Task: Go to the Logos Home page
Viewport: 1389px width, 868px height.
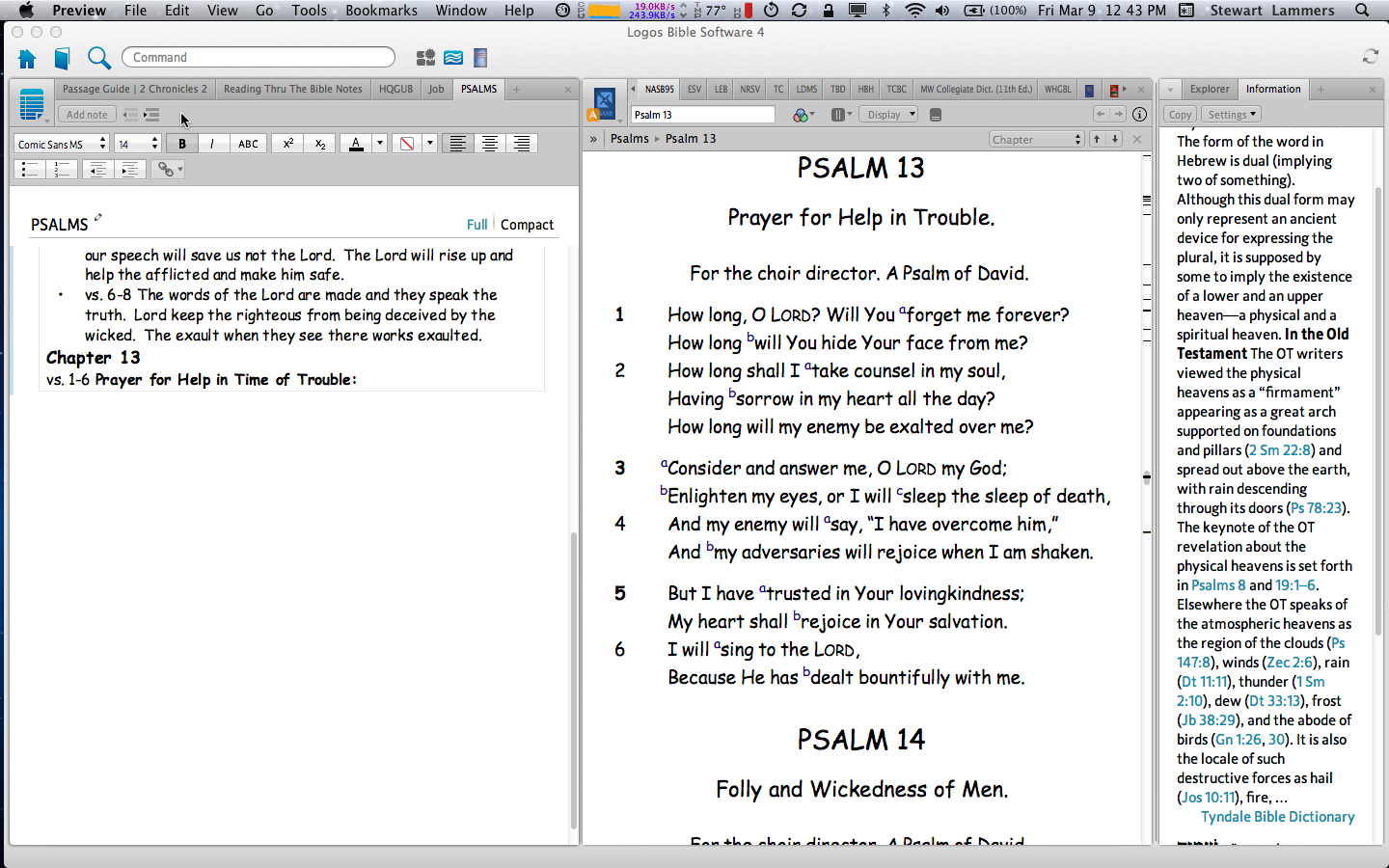Action: pyautogui.click(x=27, y=59)
